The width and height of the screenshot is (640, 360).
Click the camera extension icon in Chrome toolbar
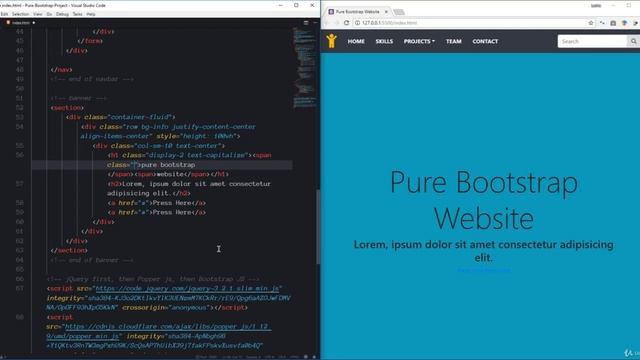click(613, 23)
